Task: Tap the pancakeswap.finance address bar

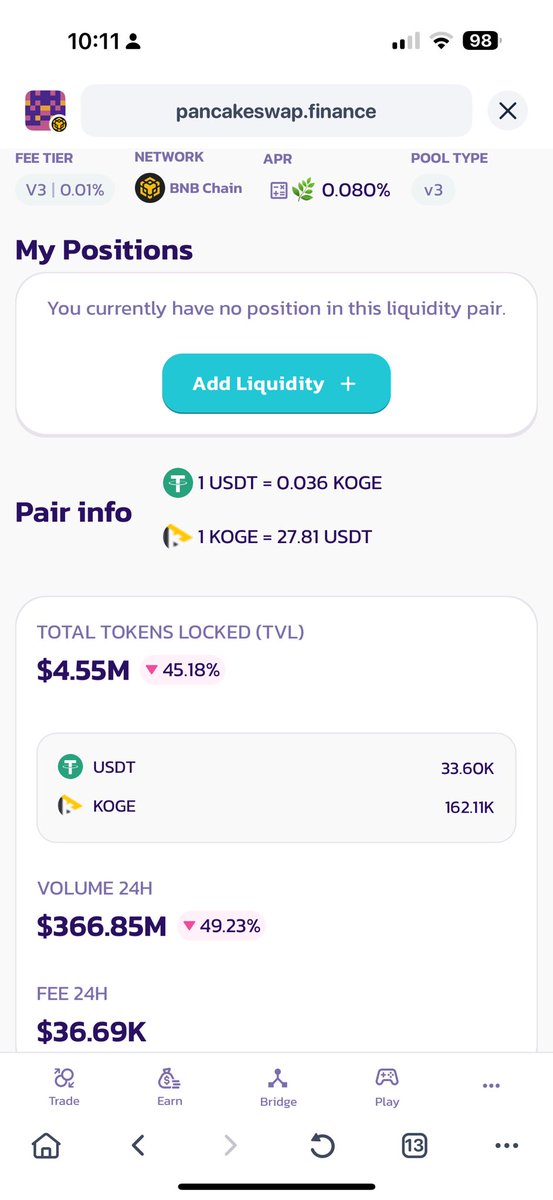Action: click(276, 111)
